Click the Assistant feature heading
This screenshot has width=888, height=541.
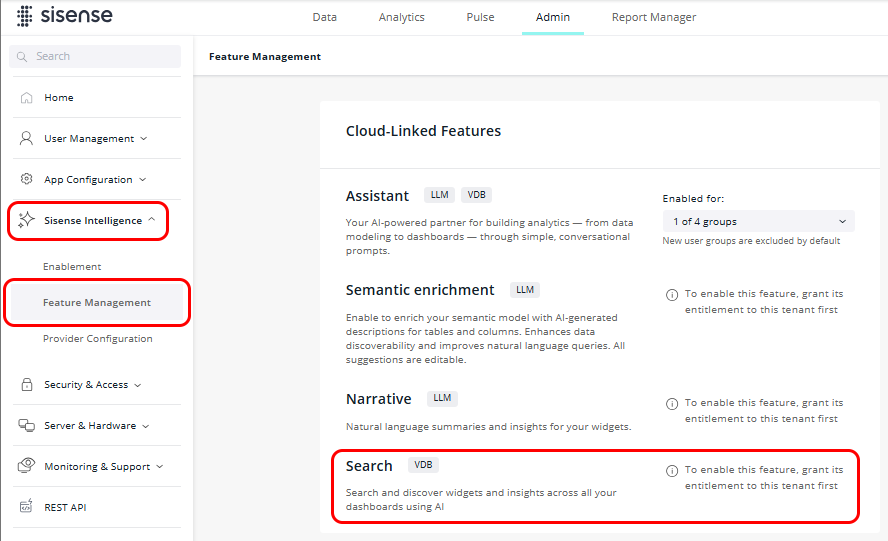click(377, 195)
